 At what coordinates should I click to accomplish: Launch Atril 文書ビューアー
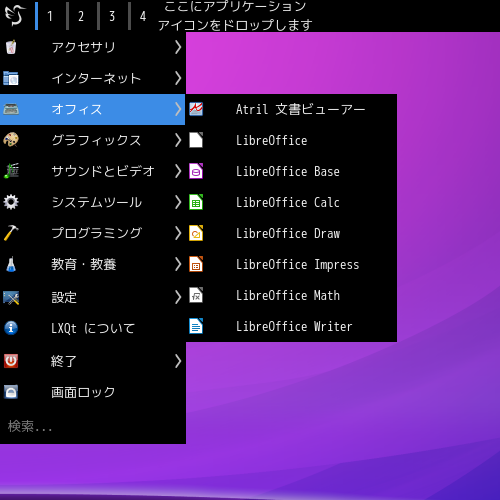[x=291, y=109]
